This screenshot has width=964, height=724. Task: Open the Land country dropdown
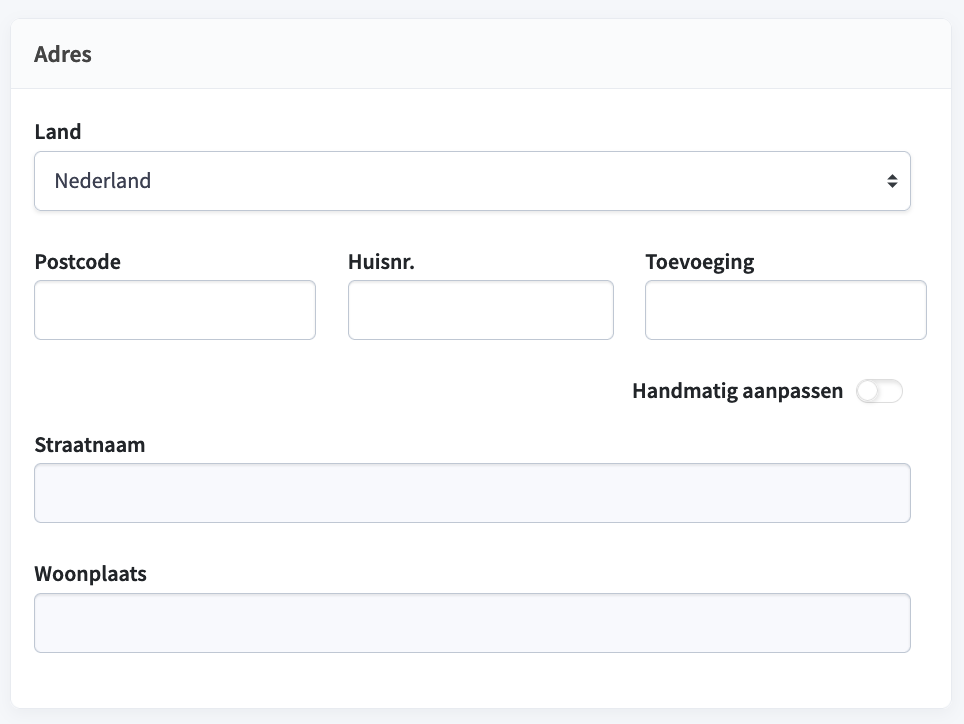472,181
